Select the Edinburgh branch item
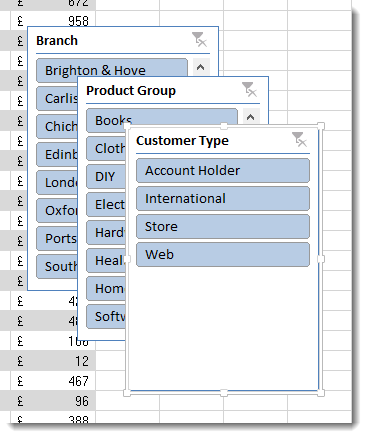 pos(57,155)
